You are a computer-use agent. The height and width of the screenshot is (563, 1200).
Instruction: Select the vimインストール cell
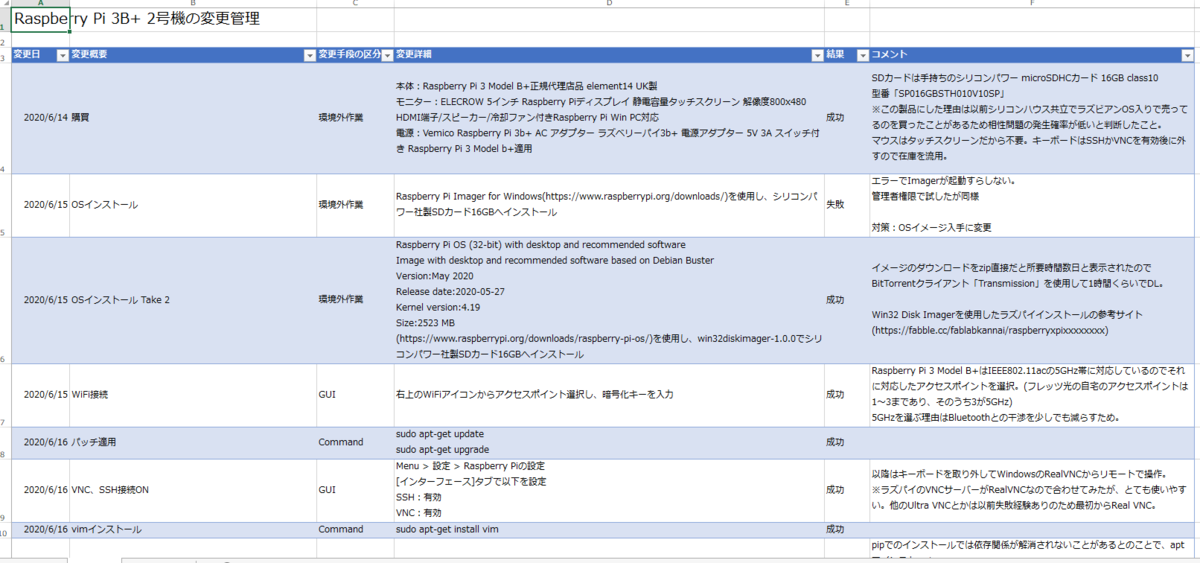193,529
